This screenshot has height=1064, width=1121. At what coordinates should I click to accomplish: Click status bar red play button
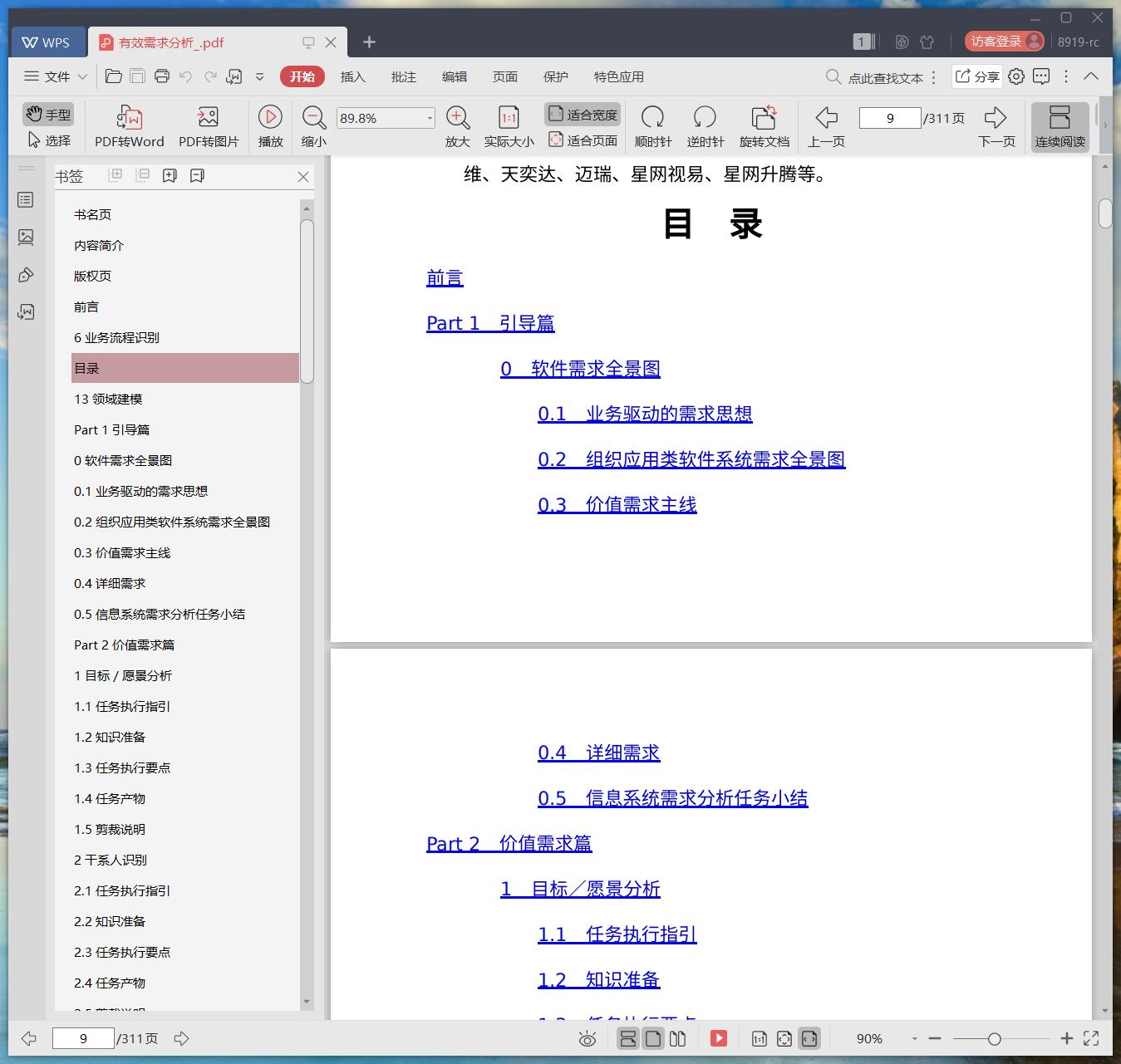tap(719, 1038)
